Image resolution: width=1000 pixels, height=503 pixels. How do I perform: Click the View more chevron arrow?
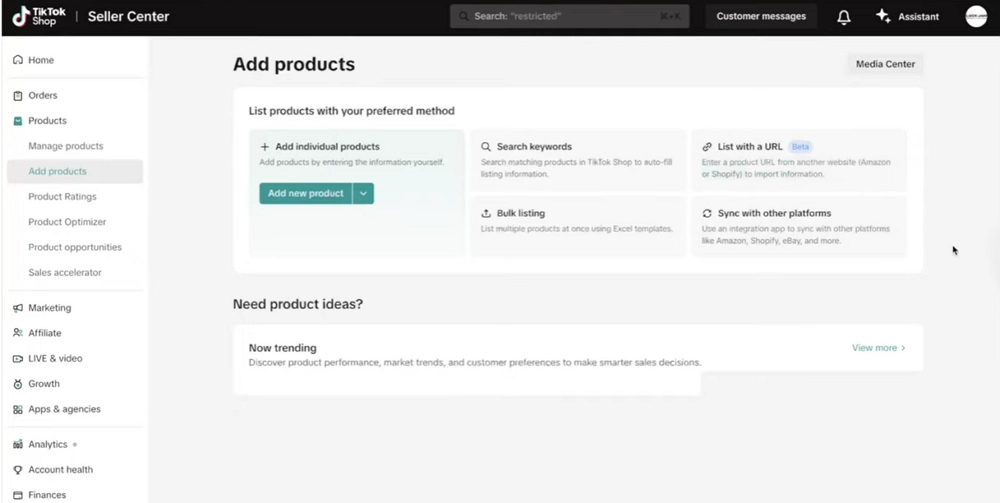pos(903,347)
